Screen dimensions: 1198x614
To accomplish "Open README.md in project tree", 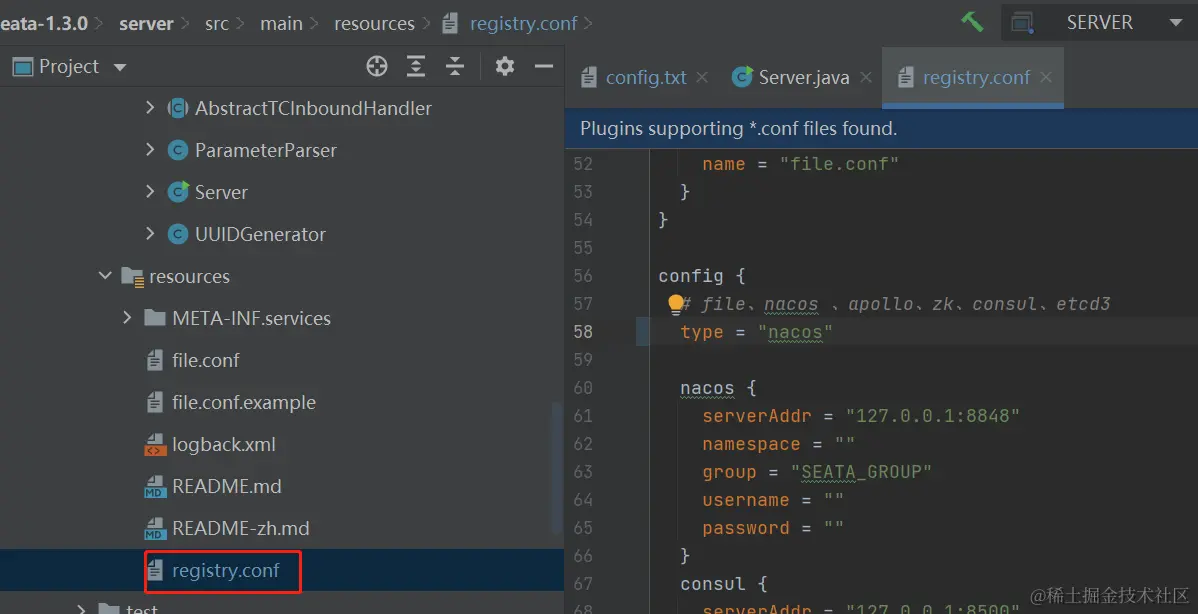I will coord(226,486).
